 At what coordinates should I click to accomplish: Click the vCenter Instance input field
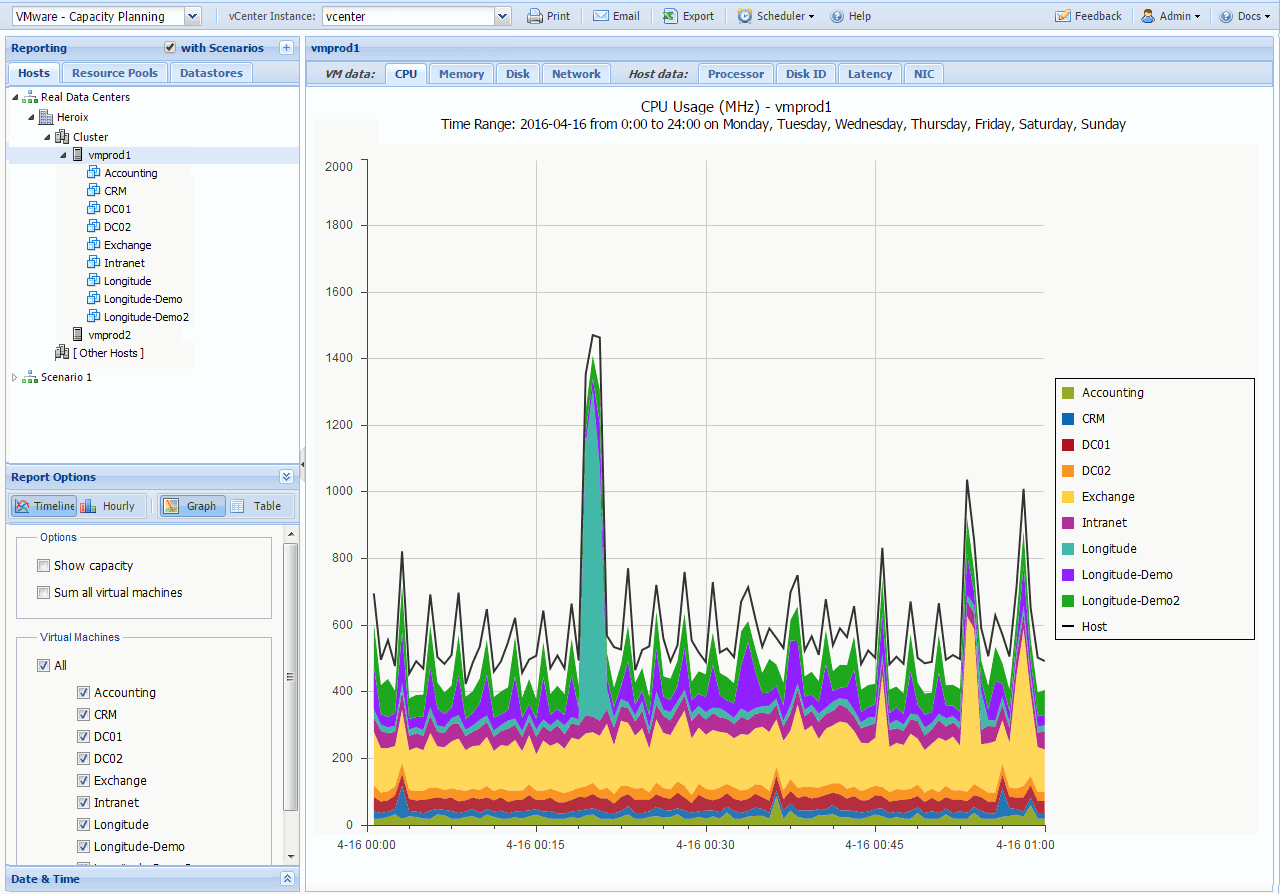pos(408,16)
